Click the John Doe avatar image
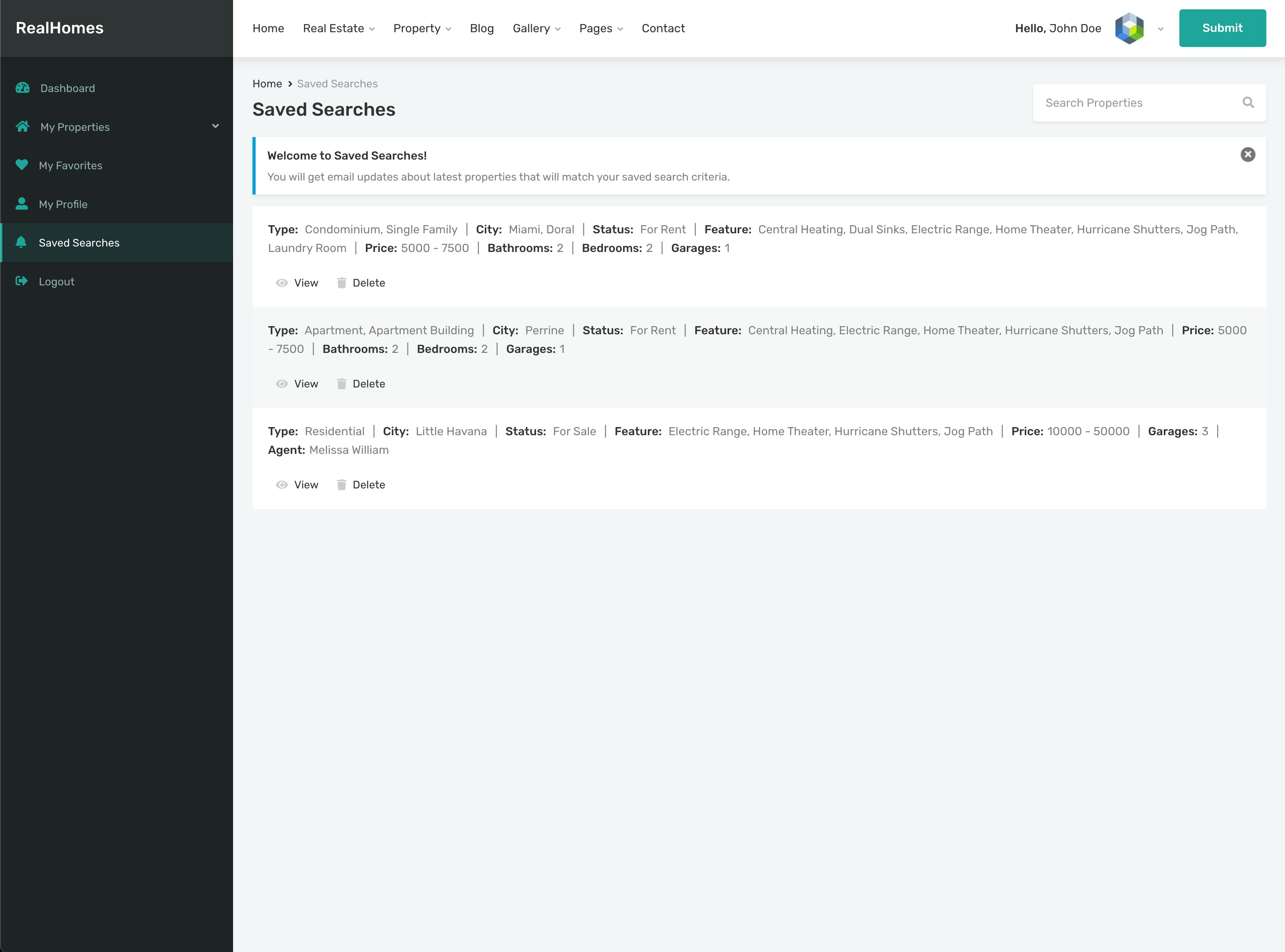Screen dimensions: 1285x952 [x=1129, y=28]
